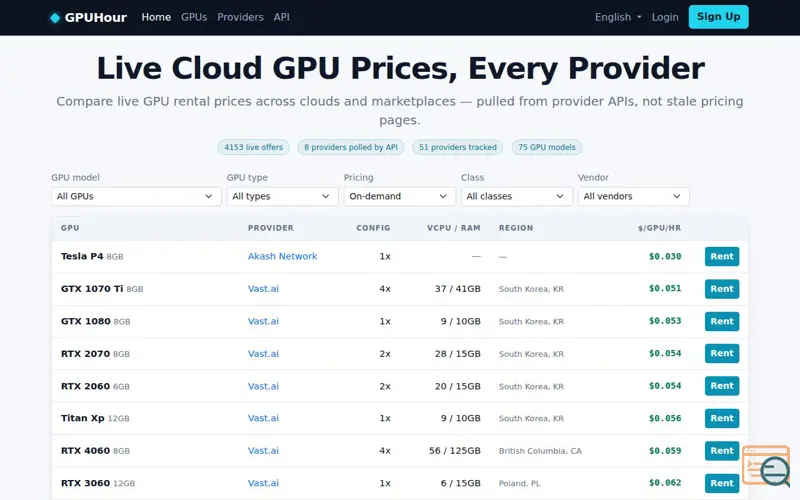Screen dimensions: 800x500
Task: Open the API nav item
Action: [x=282, y=17]
